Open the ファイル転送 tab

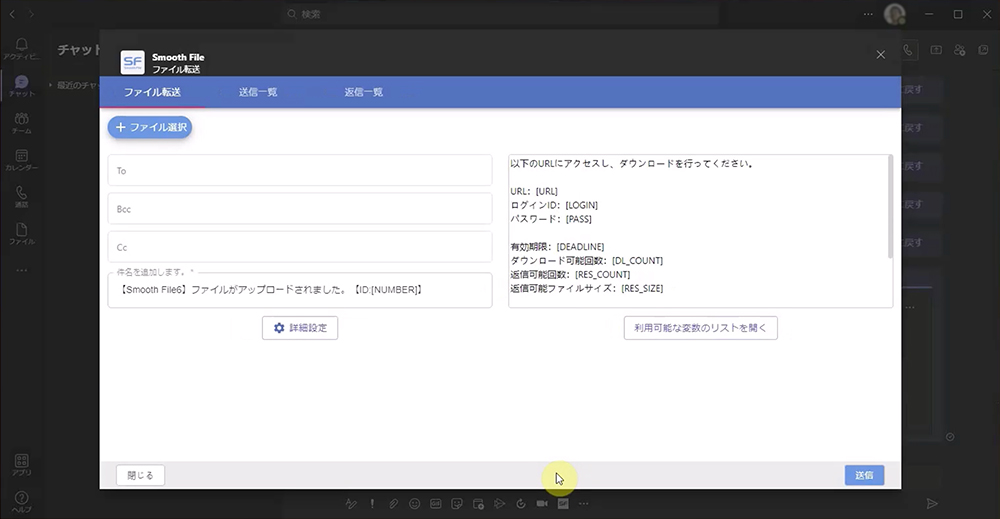pyautogui.click(x=152, y=92)
